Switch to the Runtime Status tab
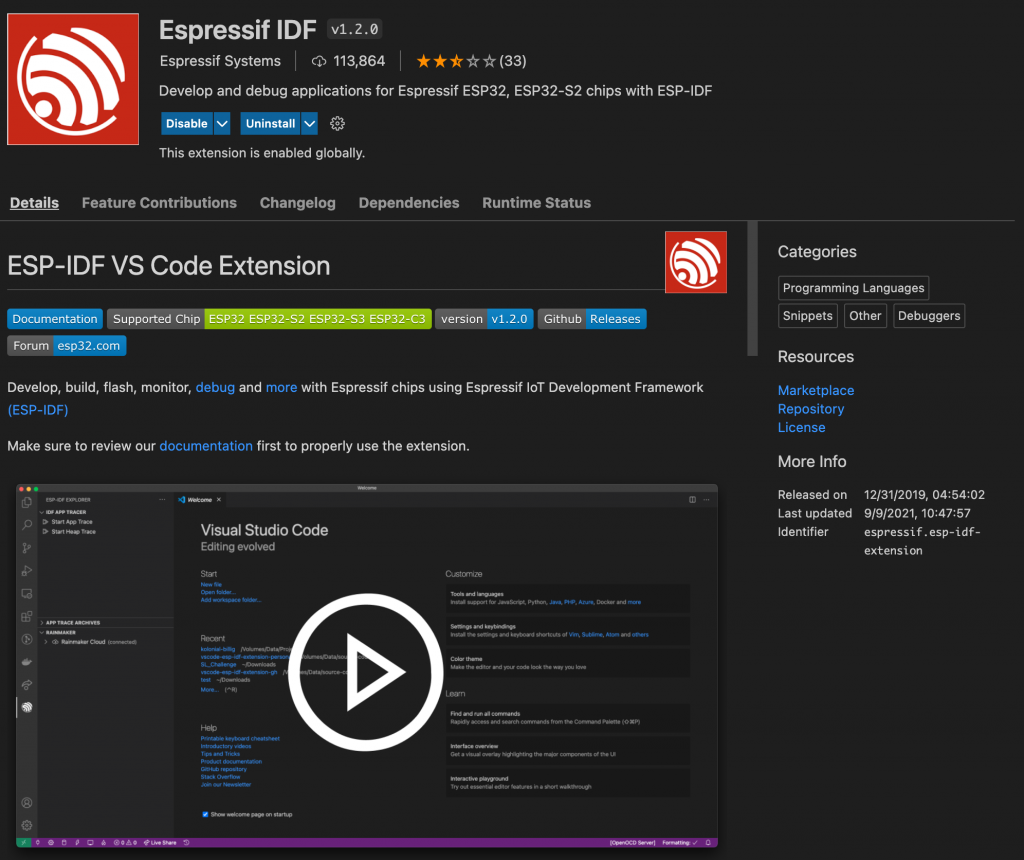Image resolution: width=1024 pixels, height=860 pixels. tap(536, 203)
